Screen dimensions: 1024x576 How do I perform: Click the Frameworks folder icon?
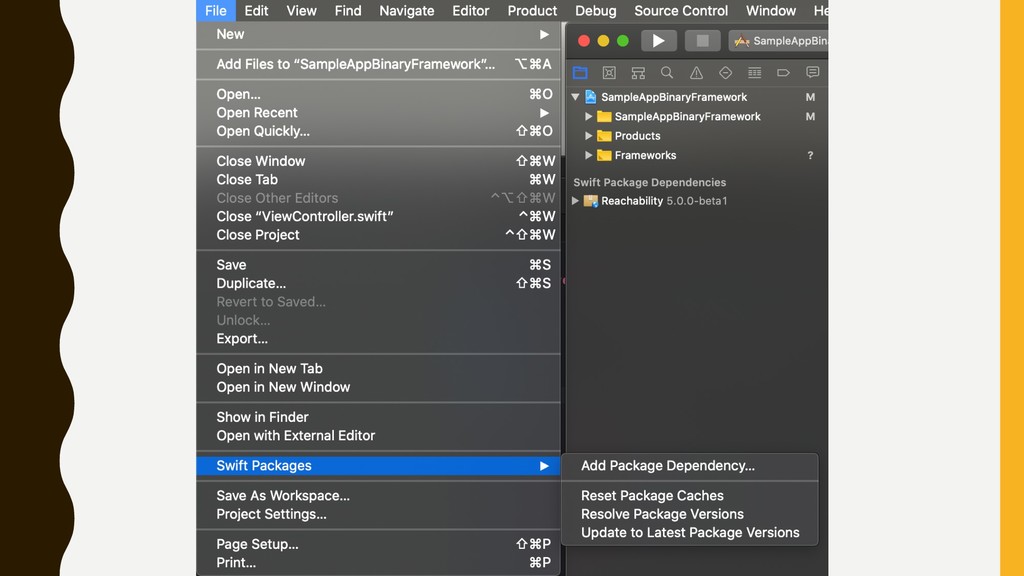coord(604,155)
